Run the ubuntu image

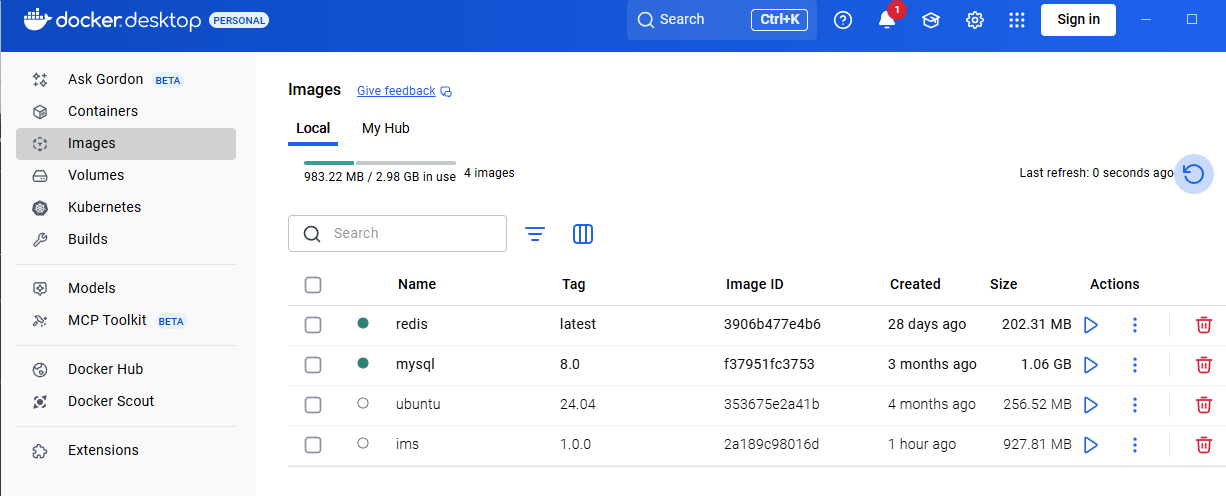1091,405
